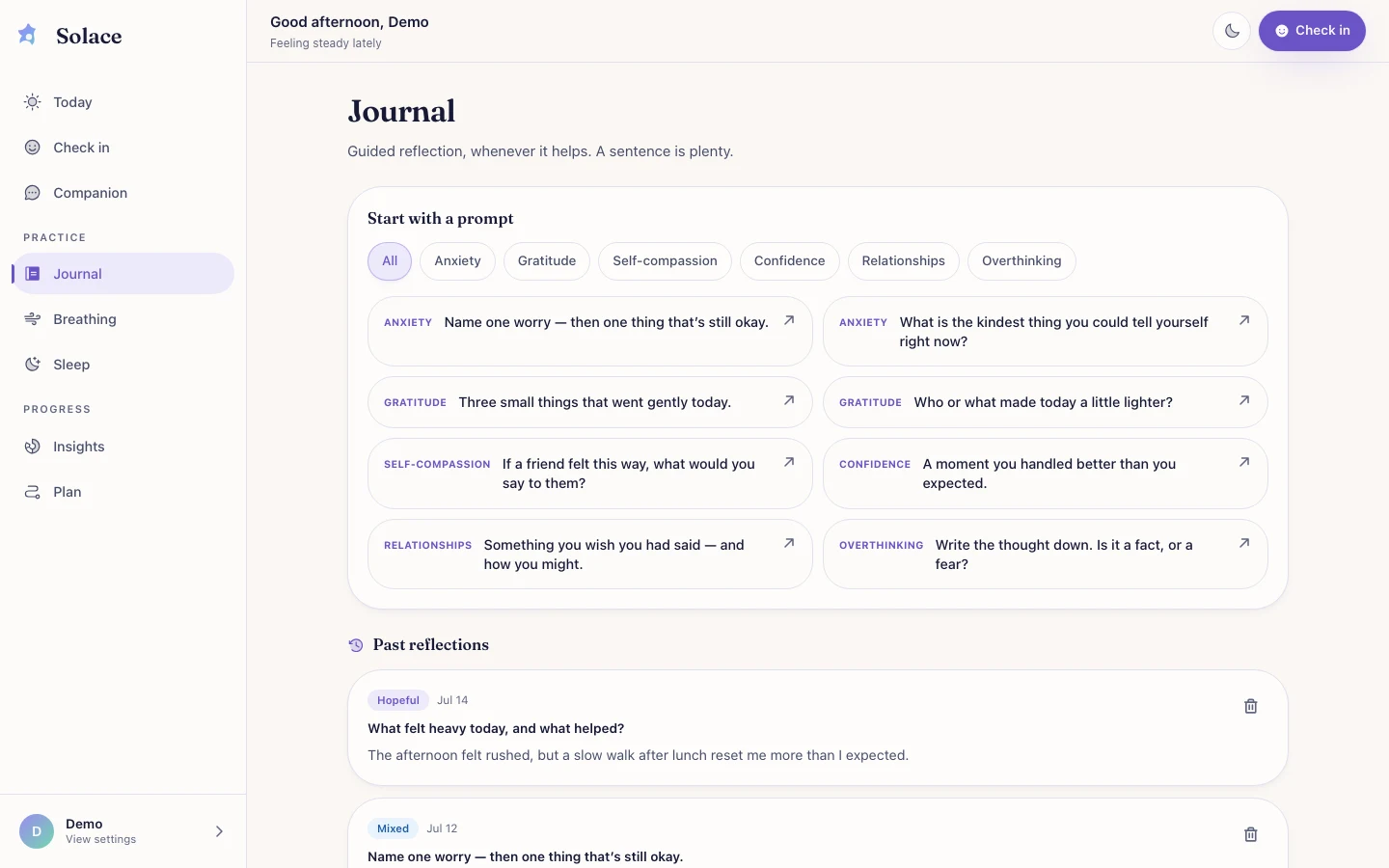This screenshot has width=1389, height=868.
Task: Click the Mixed mood tag
Action: click(x=393, y=828)
